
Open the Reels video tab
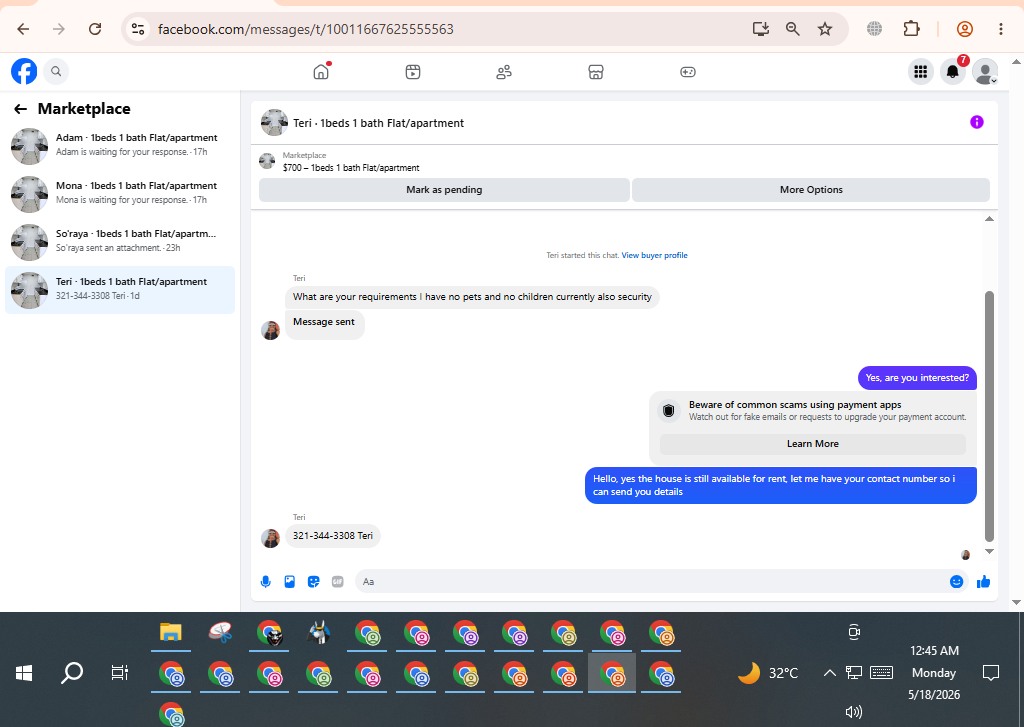tap(413, 72)
